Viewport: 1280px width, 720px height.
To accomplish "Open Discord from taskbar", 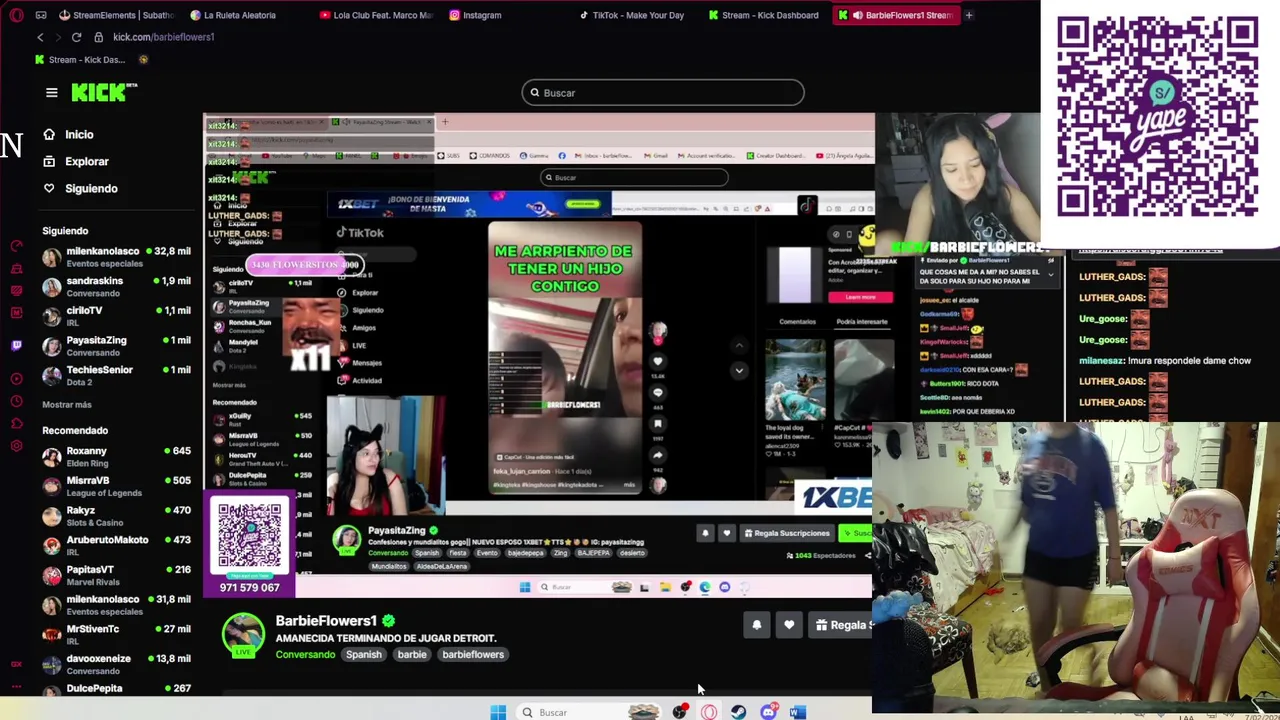I will tap(768, 712).
